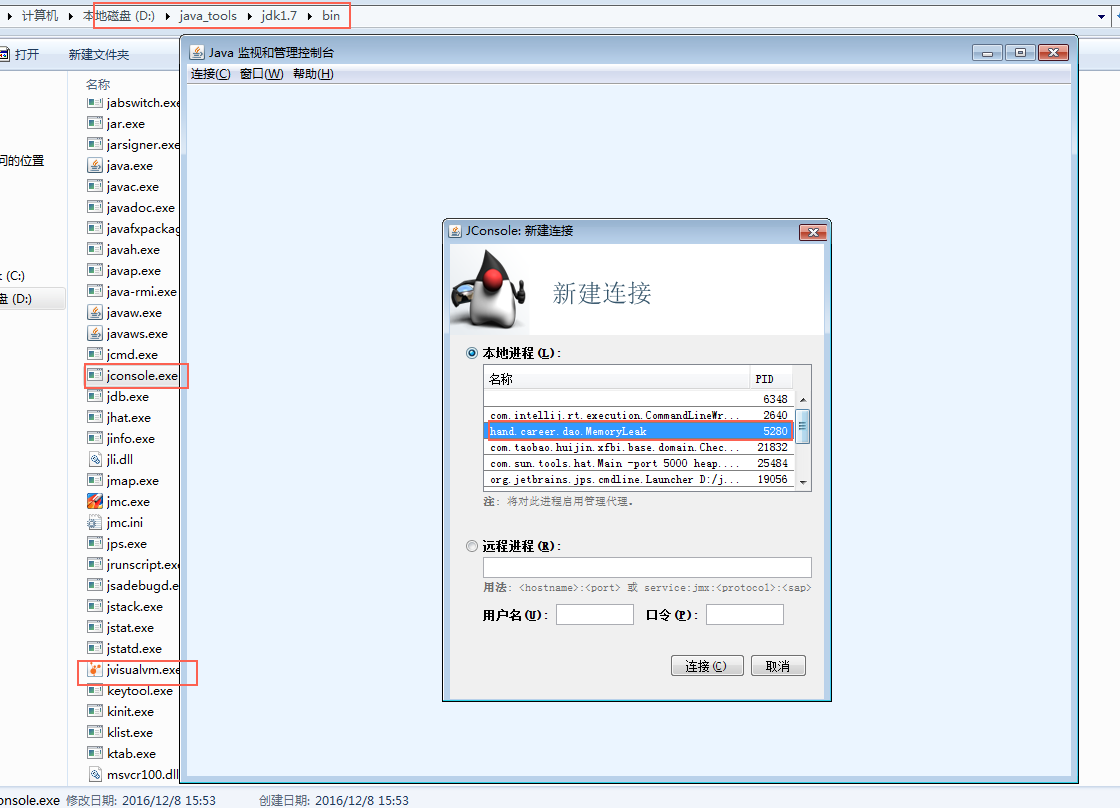Viewport: 1120px width, 808px height.
Task: Expand the arrow after 本地磁盘 (D:) in breadcrumb
Action: (167, 16)
